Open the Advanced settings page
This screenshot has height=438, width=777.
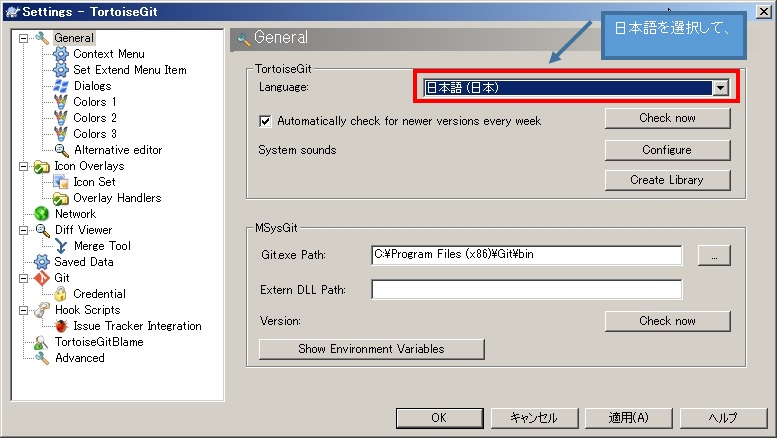[x=80, y=358]
